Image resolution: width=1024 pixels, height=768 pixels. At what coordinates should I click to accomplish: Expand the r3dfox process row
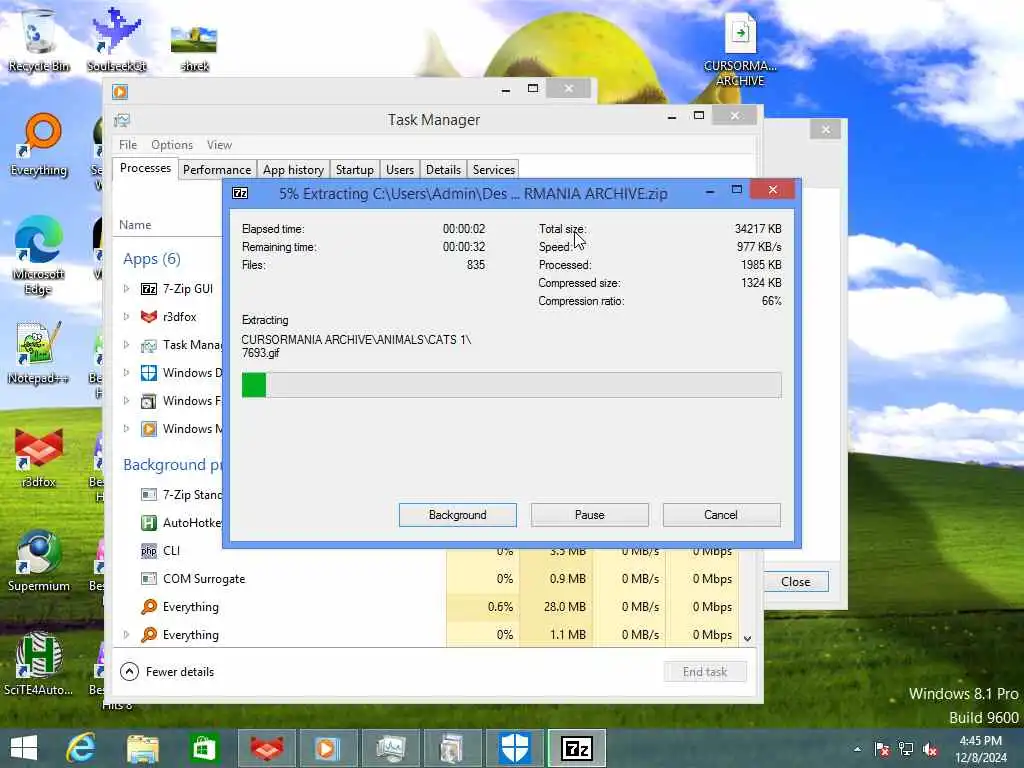(x=127, y=316)
